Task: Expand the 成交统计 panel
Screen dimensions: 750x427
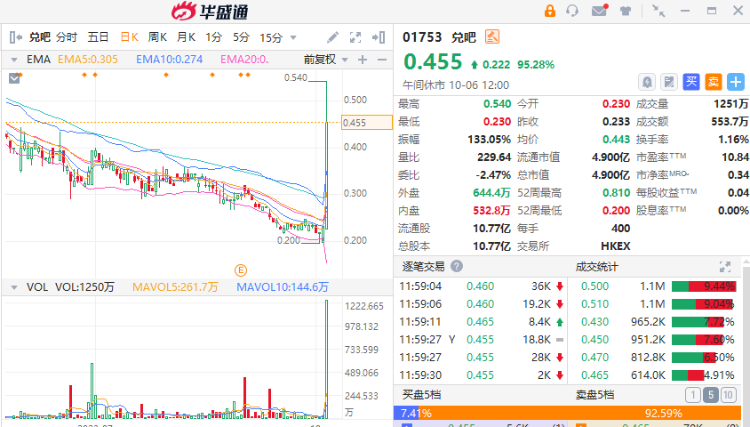Action: click(725, 267)
